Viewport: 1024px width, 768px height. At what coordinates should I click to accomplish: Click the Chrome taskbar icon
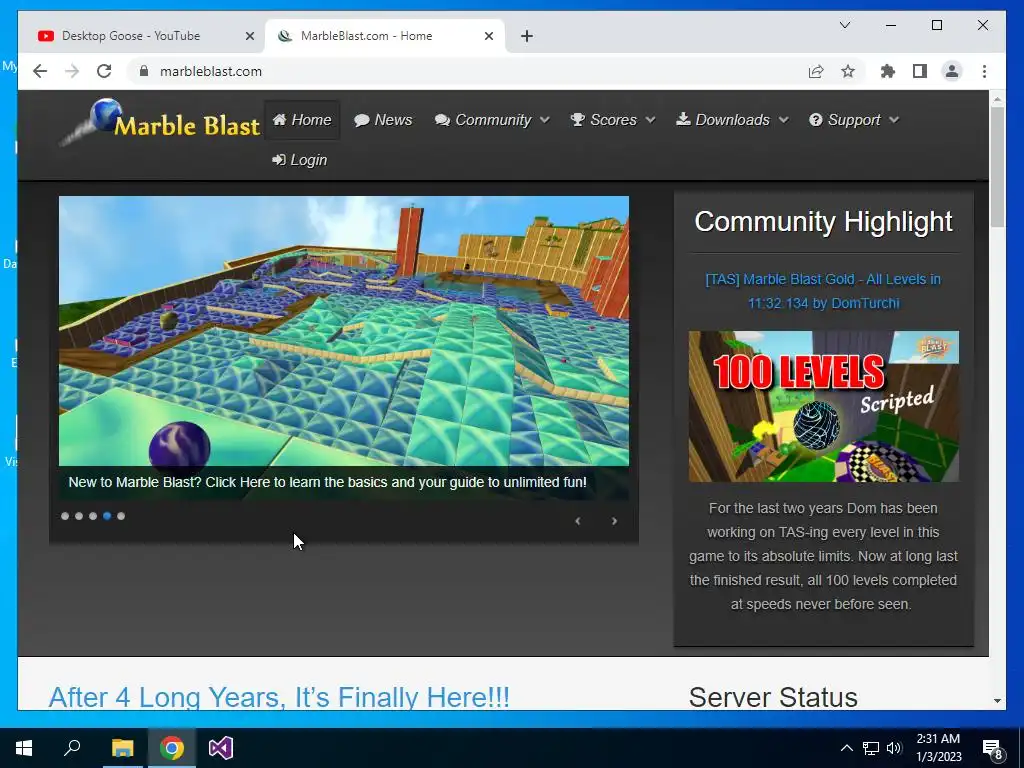pos(172,748)
